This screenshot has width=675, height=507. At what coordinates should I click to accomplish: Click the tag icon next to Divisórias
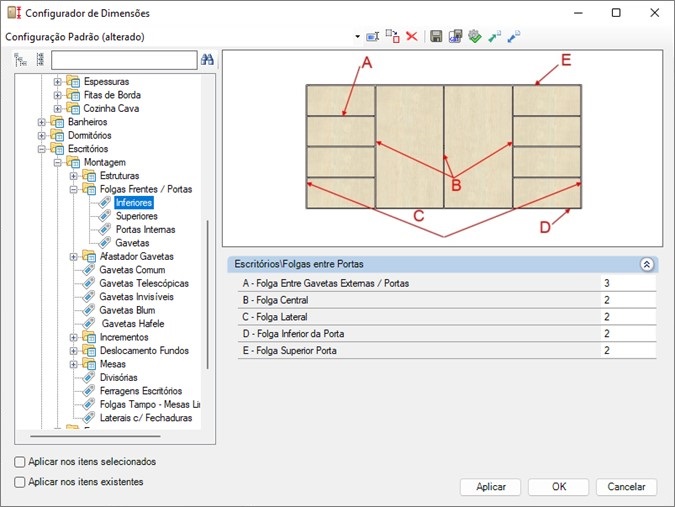coord(89,377)
